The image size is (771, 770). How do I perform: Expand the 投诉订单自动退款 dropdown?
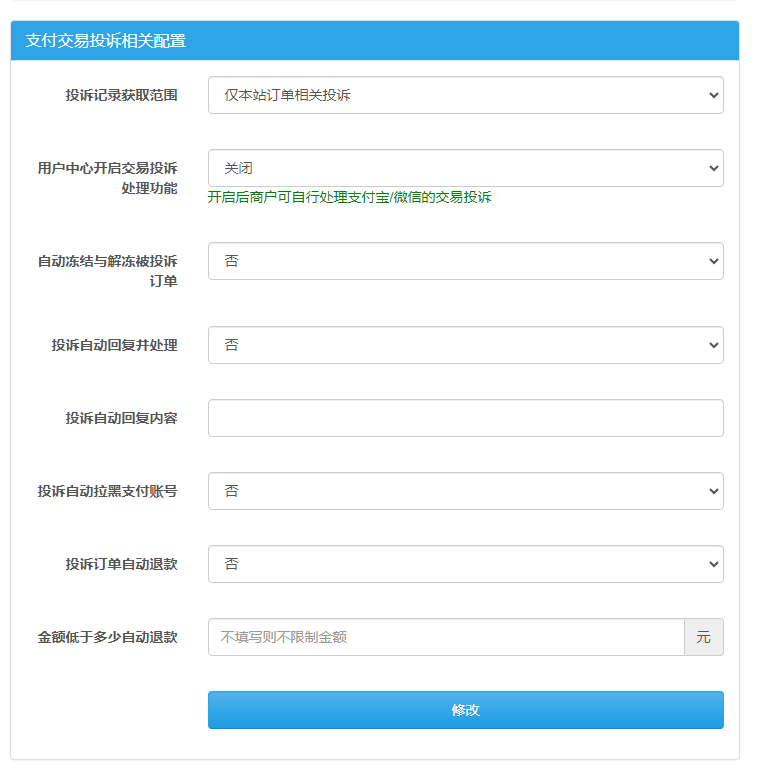465,564
